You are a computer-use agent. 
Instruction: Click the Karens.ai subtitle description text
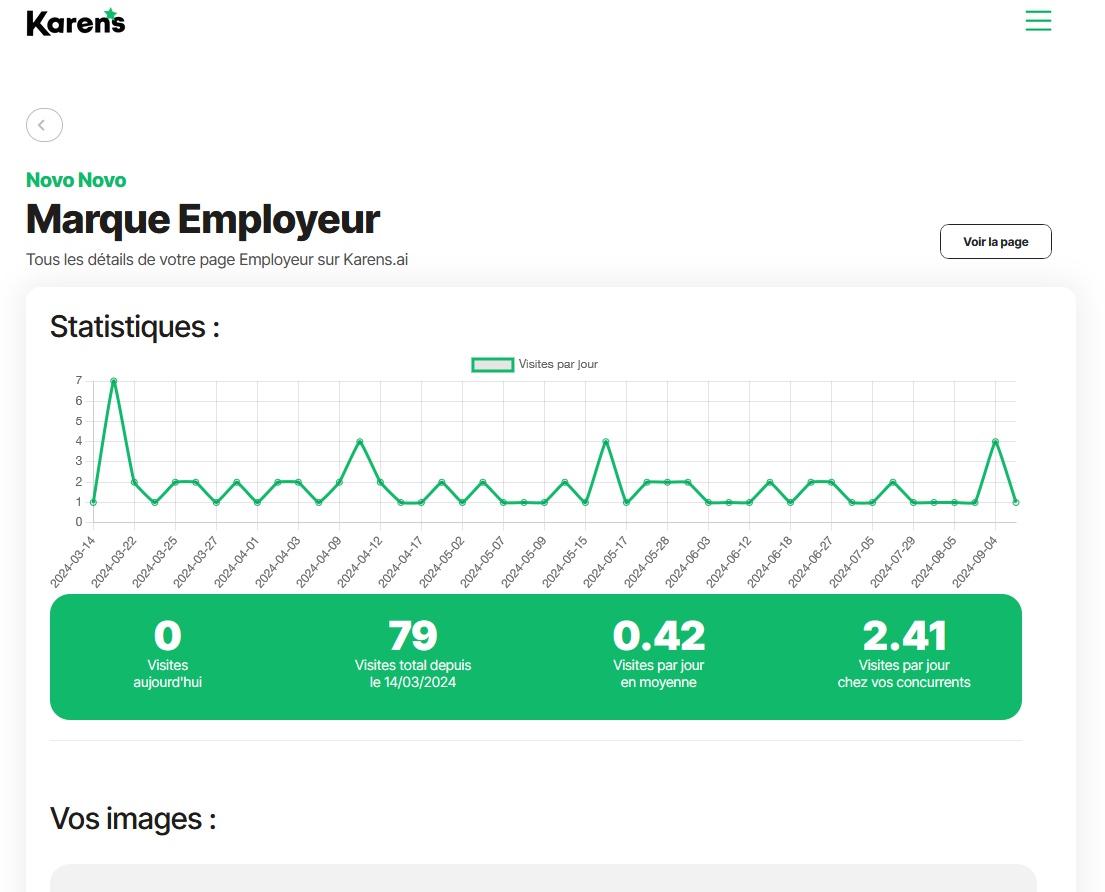pyautogui.click(x=217, y=260)
